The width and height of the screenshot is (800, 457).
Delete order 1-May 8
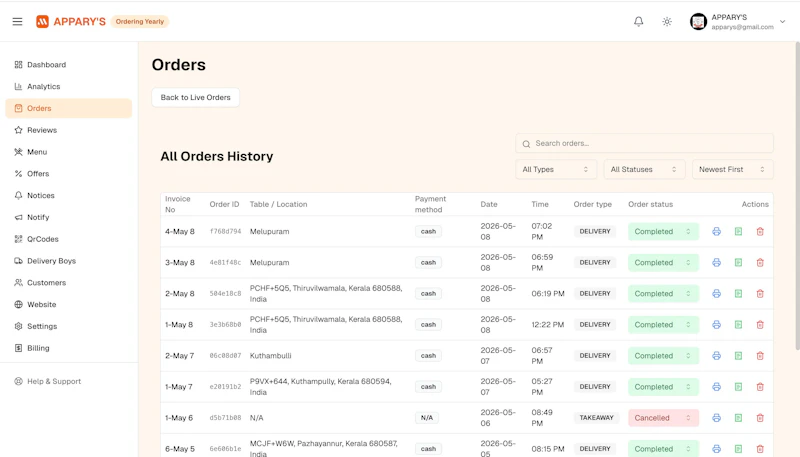point(760,325)
